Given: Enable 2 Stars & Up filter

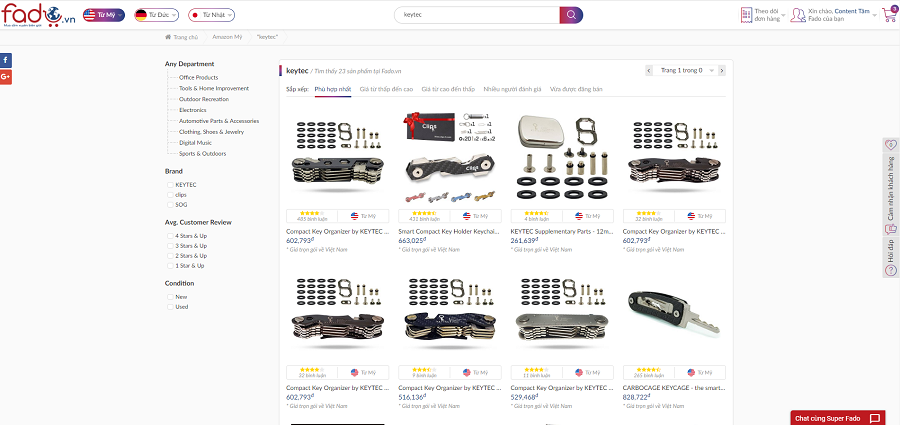Looking at the screenshot, I should pos(170,256).
